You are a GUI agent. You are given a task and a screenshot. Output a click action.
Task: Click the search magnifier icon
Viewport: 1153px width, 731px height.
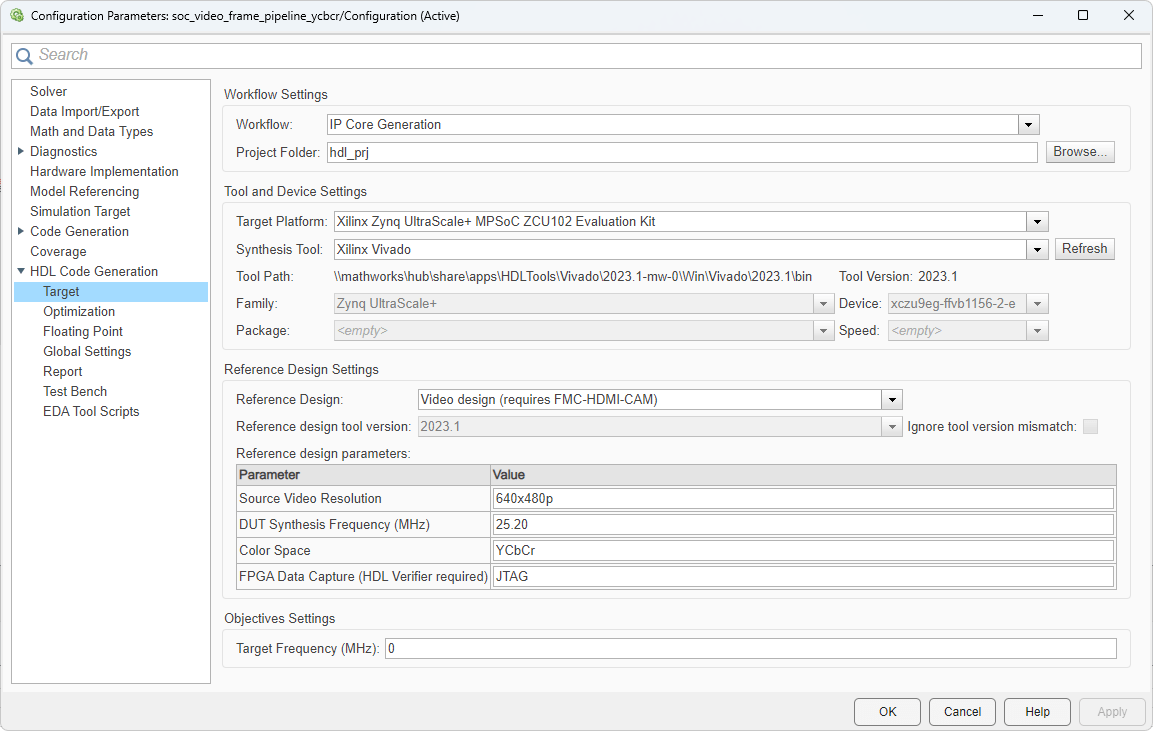[x=24, y=56]
